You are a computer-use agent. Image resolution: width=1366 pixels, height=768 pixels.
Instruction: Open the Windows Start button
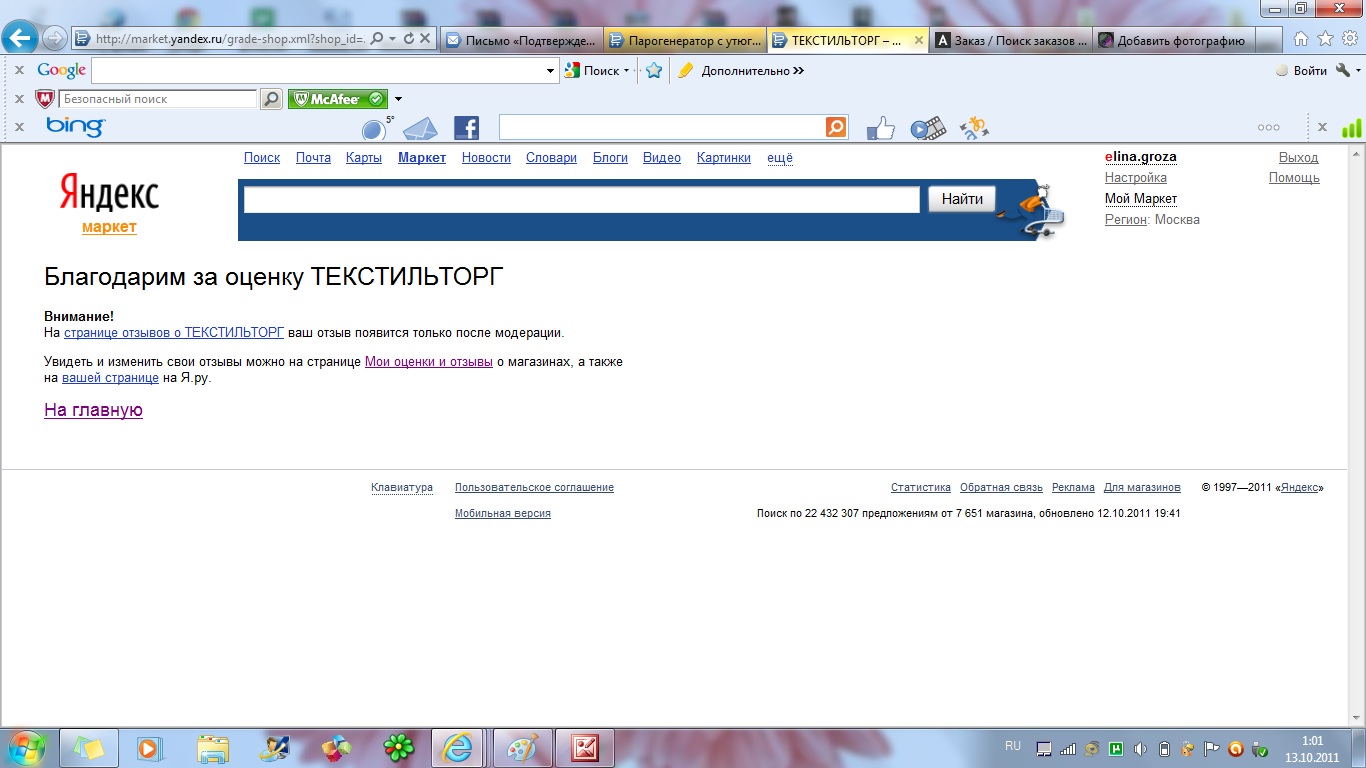(27, 748)
